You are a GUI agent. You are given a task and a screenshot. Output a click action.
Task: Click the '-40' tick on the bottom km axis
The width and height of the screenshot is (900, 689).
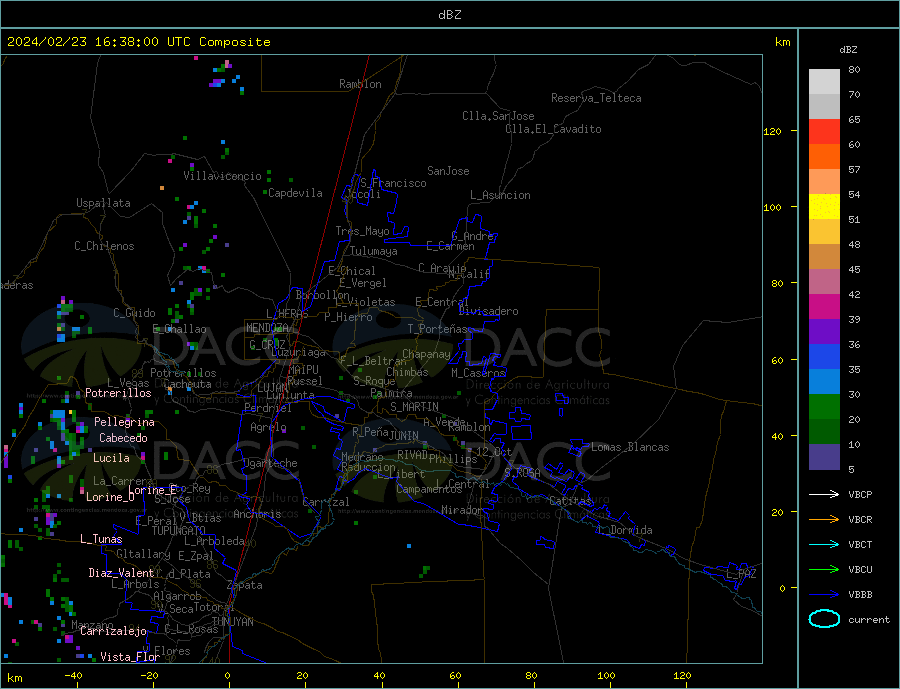click(73, 675)
